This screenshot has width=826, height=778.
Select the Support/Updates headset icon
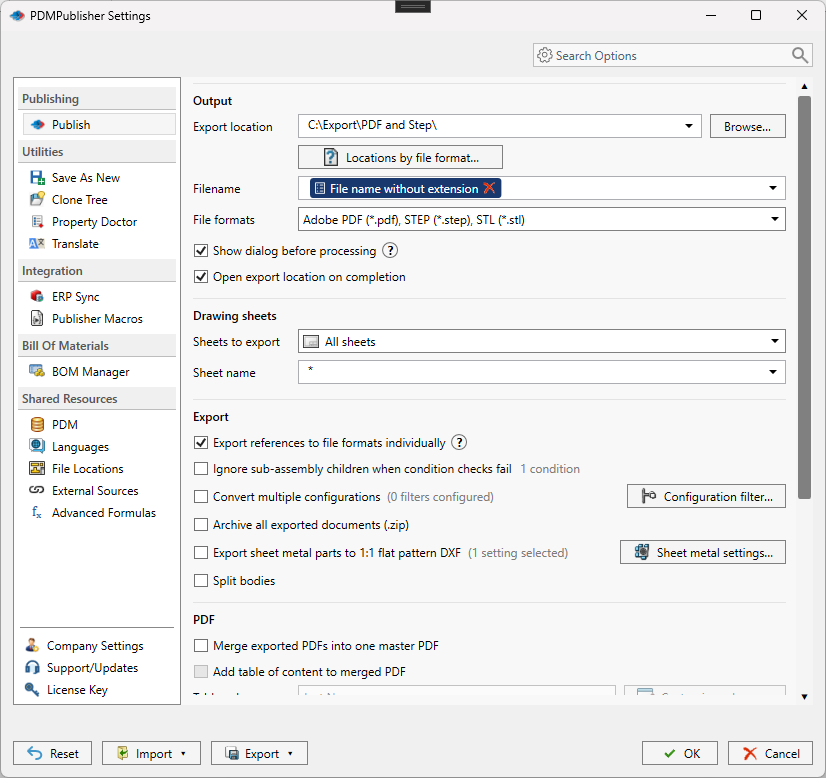coord(32,667)
